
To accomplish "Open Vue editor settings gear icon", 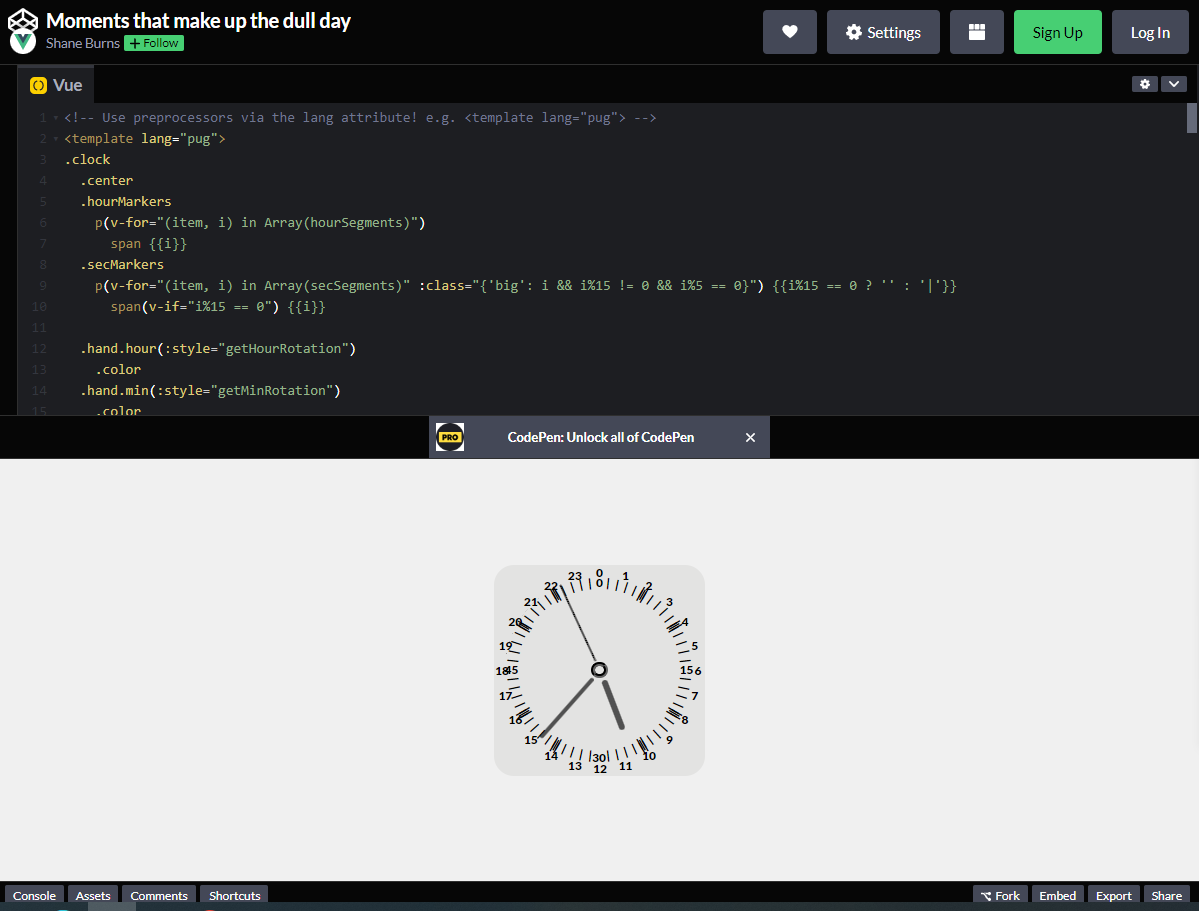I will pos(1144,84).
